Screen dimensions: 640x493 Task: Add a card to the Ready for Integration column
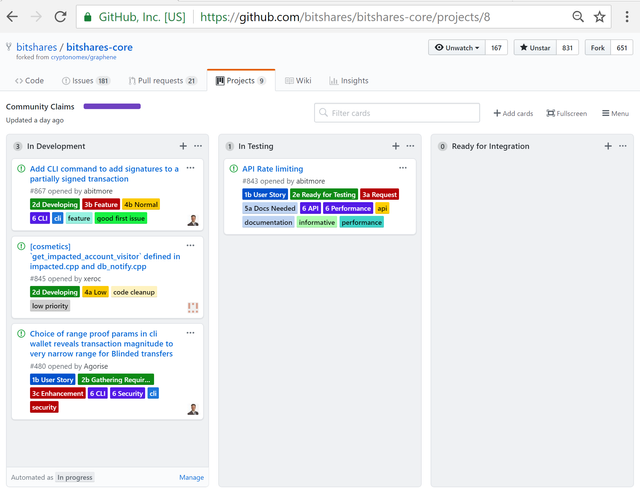608,146
